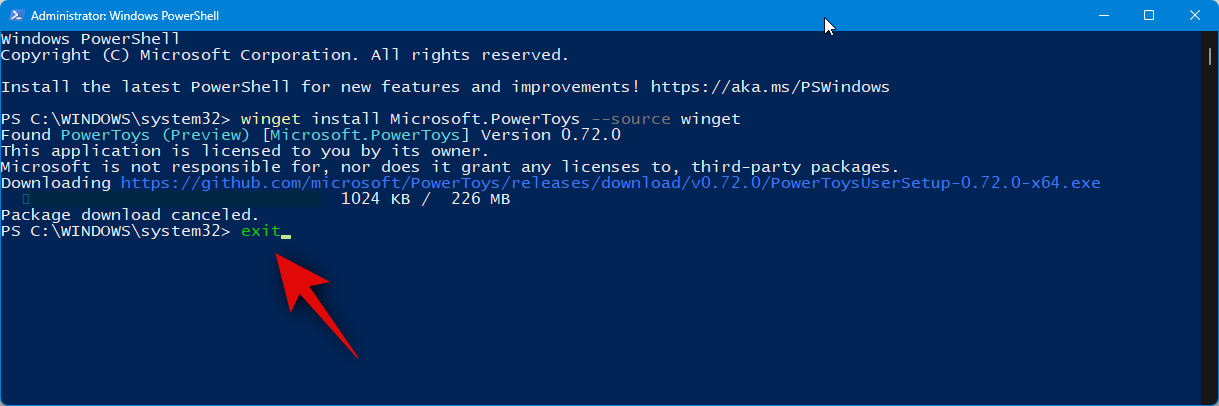The width and height of the screenshot is (1219, 406).
Task: Click the "winget" command word after the prompt
Action: pos(271,118)
